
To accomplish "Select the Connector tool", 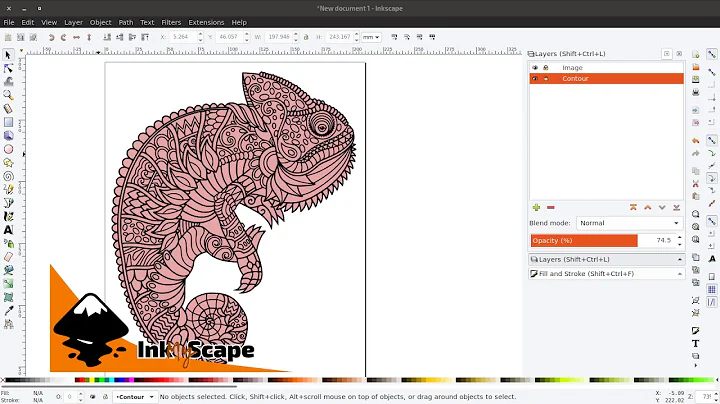I will [x=8, y=324].
